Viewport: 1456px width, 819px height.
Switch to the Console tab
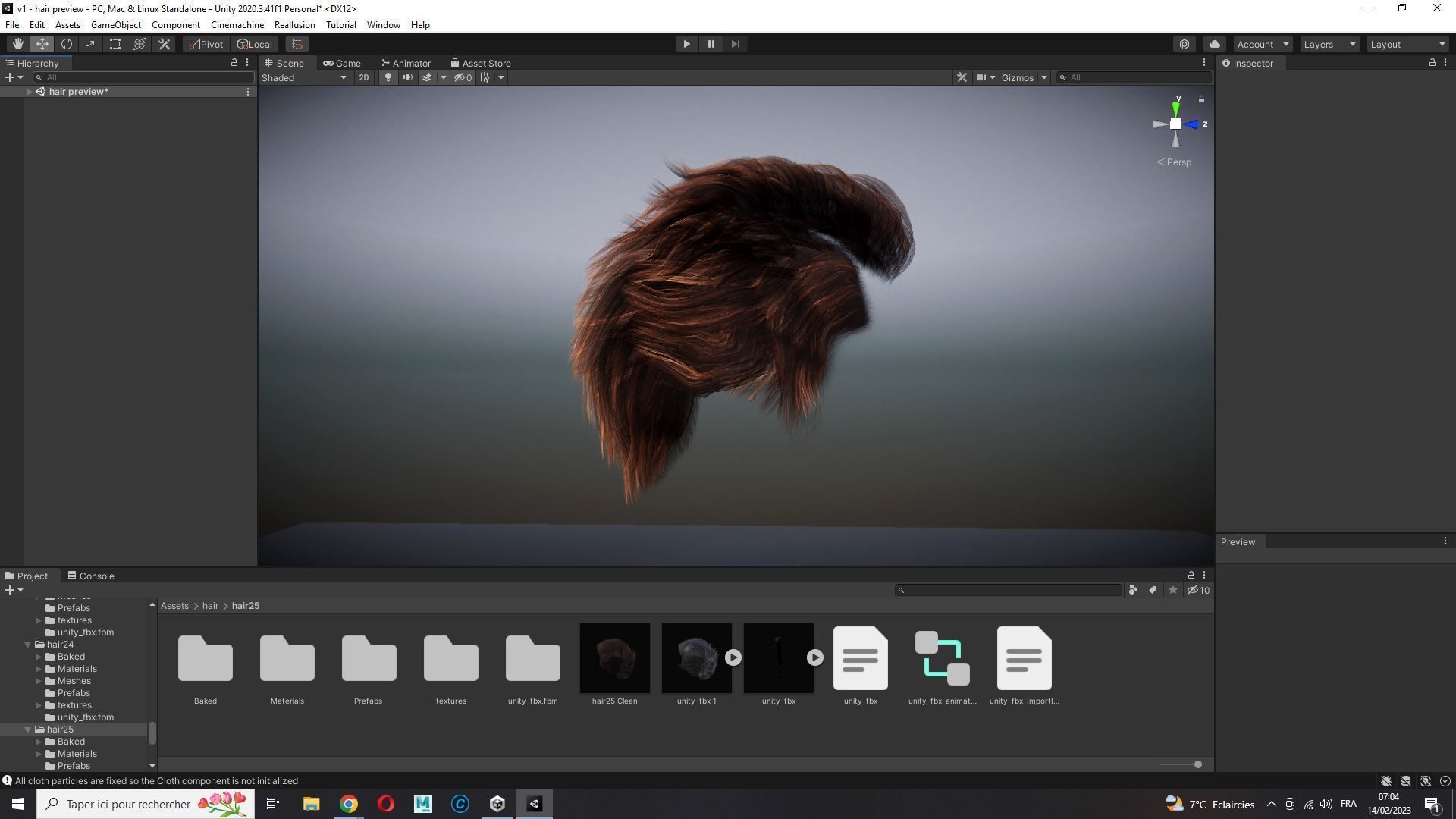(x=90, y=576)
